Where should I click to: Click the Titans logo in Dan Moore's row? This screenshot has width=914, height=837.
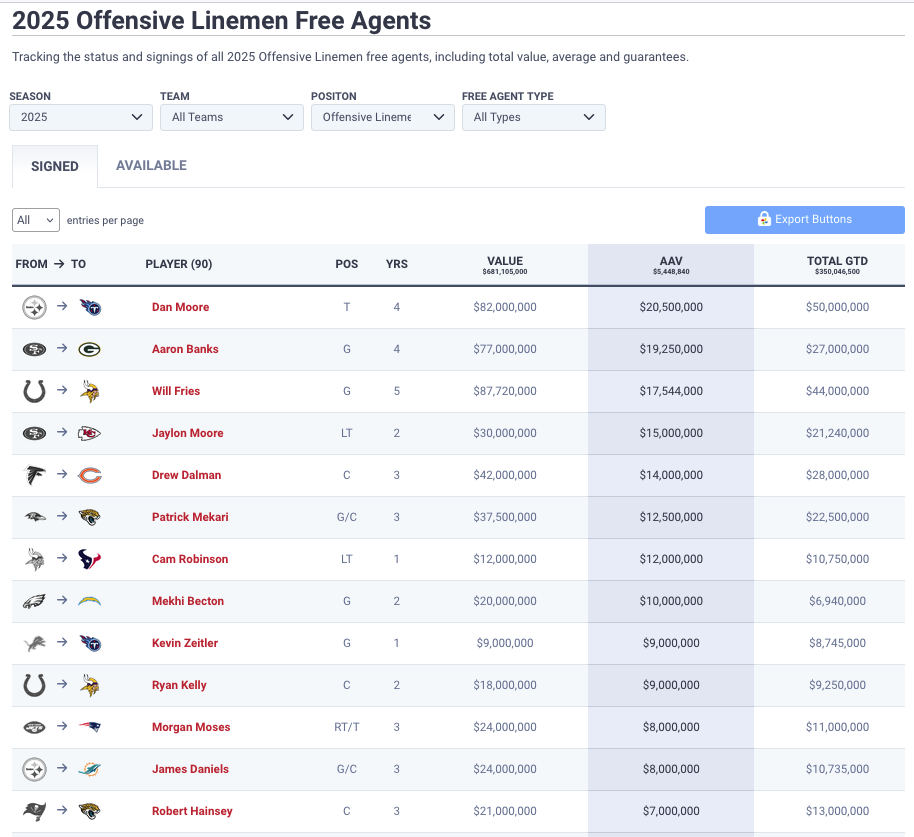click(90, 307)
